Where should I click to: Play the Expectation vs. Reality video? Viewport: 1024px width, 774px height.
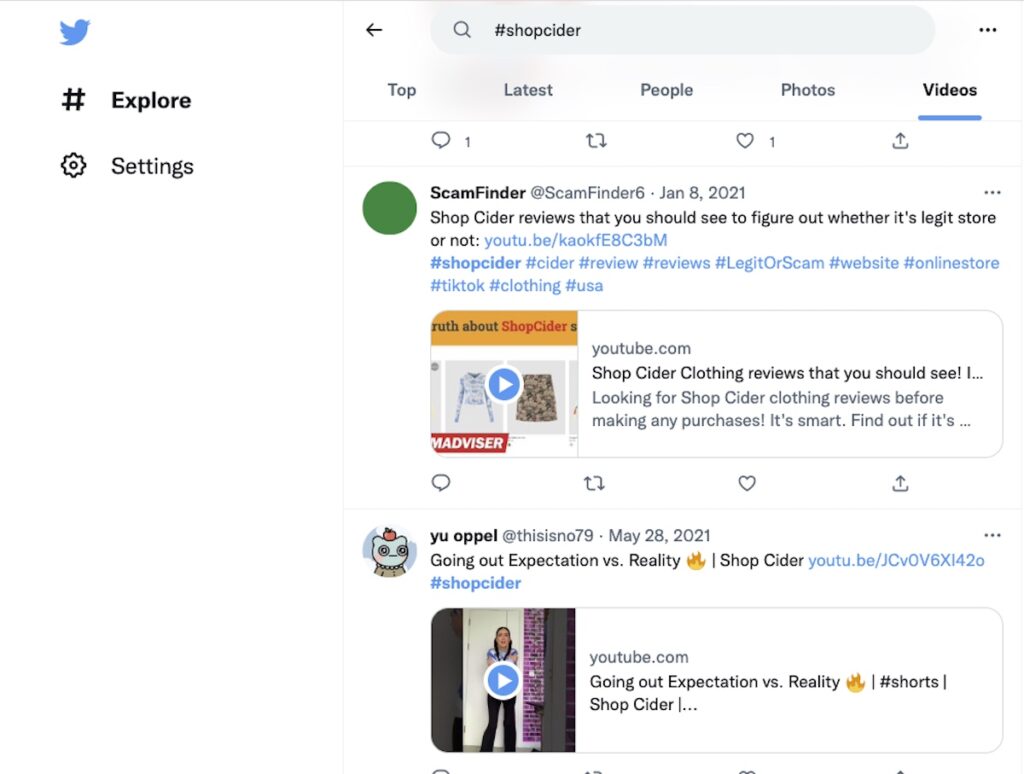tap(503, 681)
